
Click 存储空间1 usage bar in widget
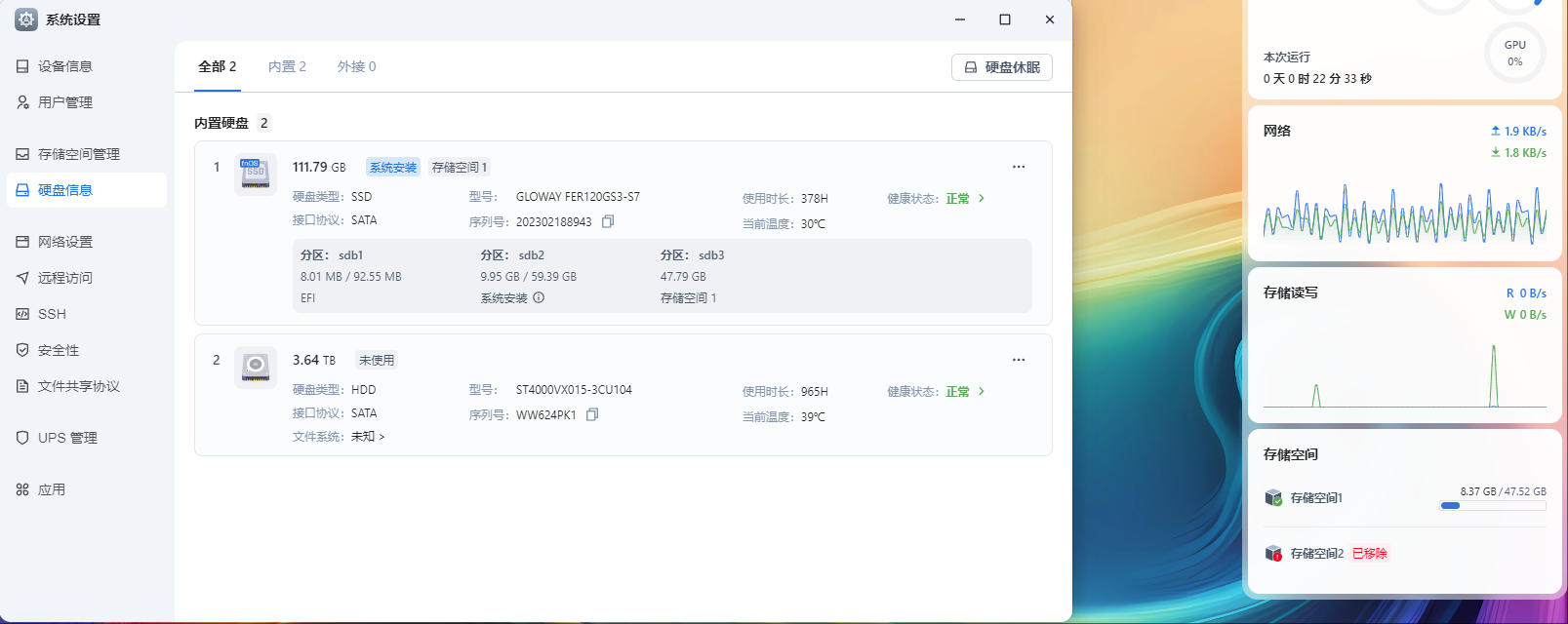tap(1493, 506)
